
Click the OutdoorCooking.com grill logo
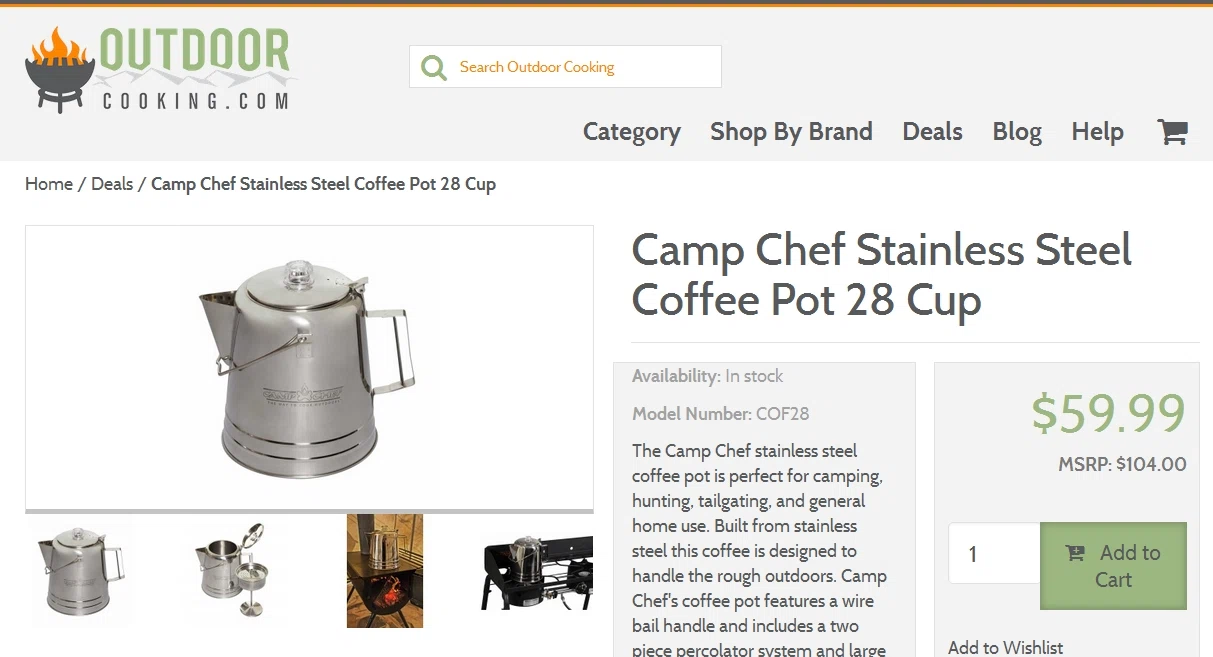pyautogui.click(x=159, y=69)
